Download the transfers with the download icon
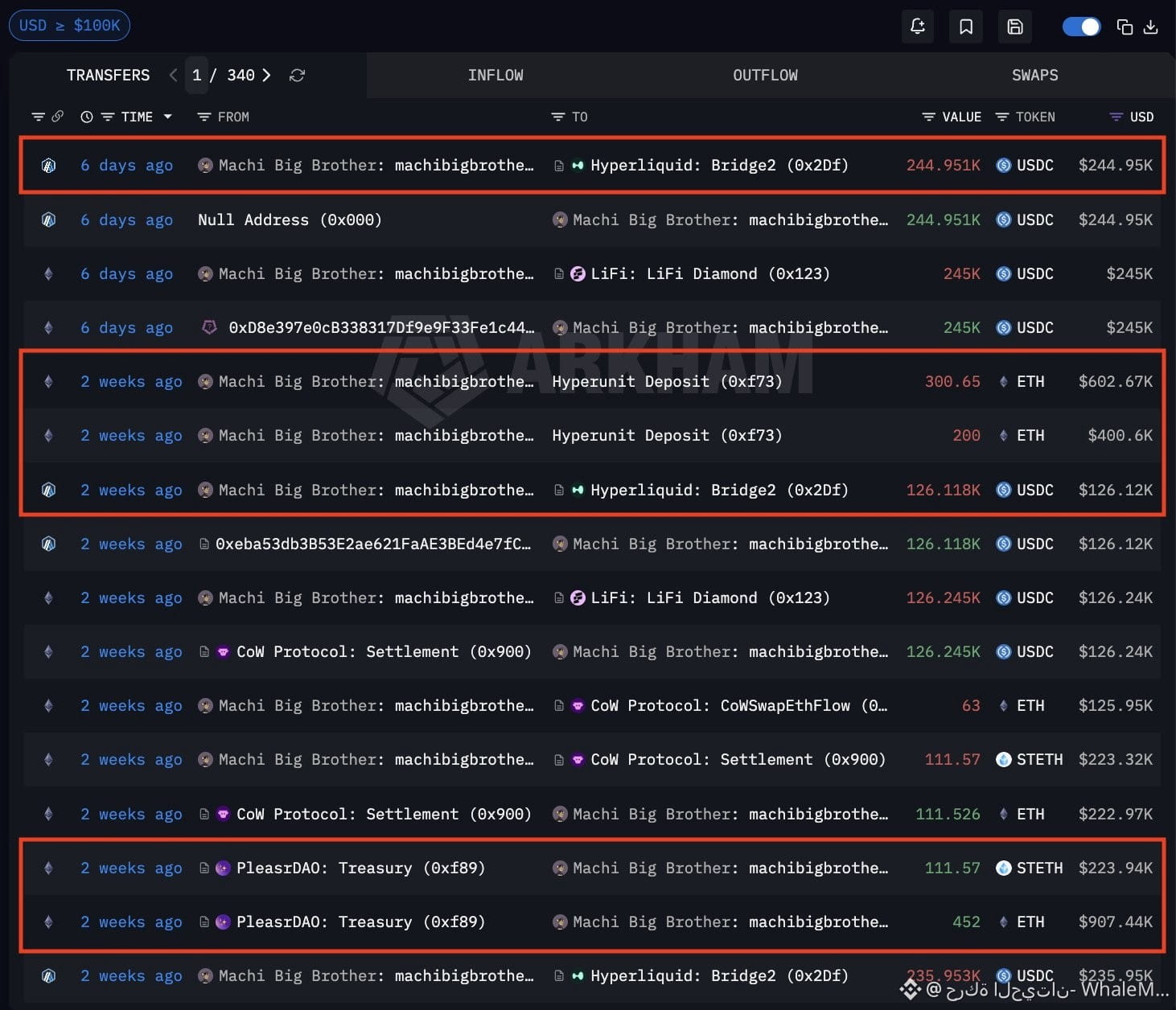The image size is (1176, 1010). pos(1151,27)
